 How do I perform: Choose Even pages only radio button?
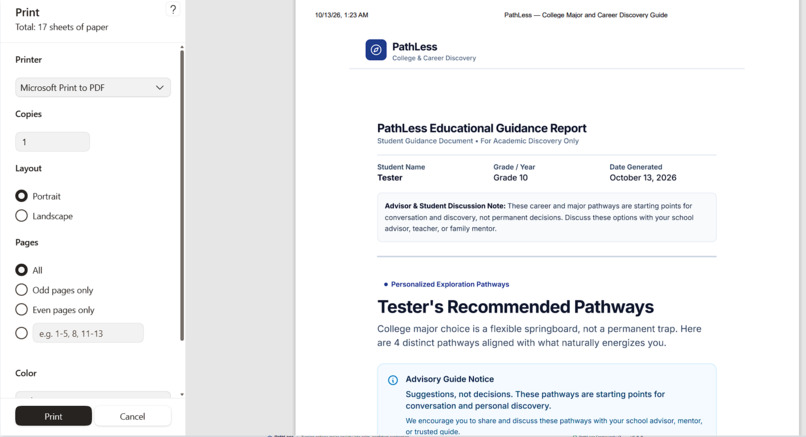point(21,309)
